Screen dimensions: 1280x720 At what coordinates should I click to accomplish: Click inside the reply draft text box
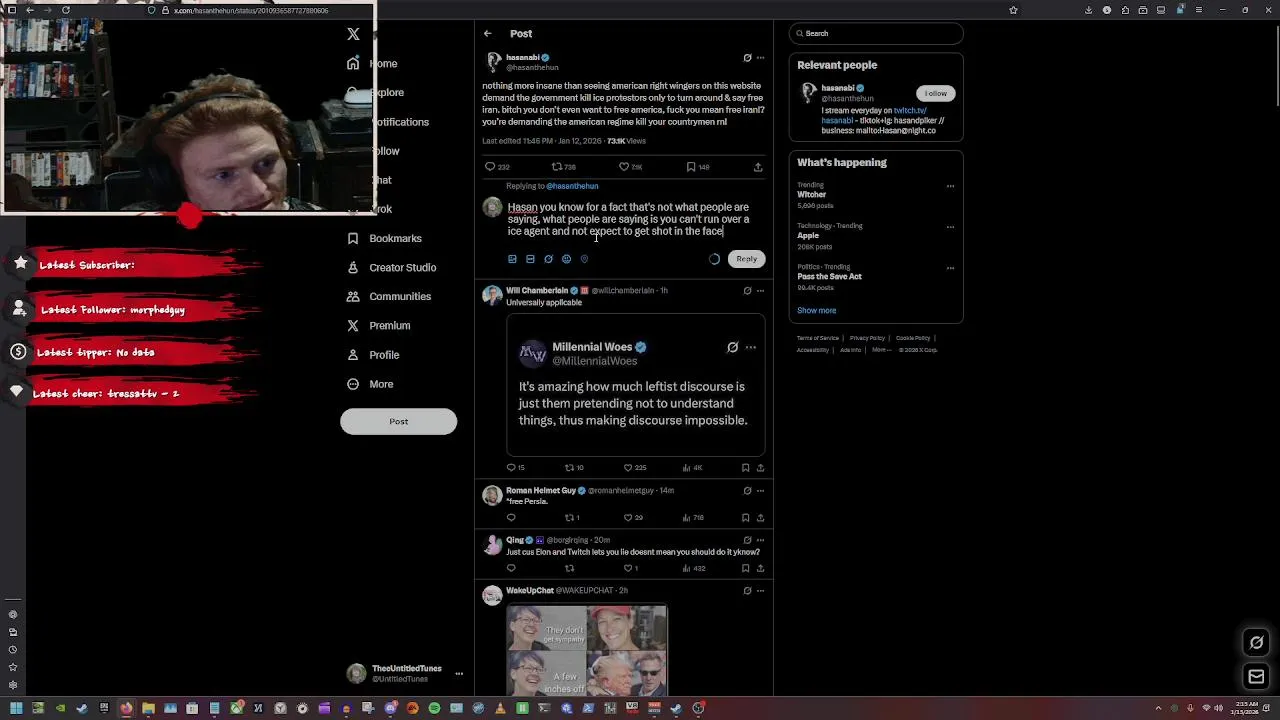click(628, 219)
